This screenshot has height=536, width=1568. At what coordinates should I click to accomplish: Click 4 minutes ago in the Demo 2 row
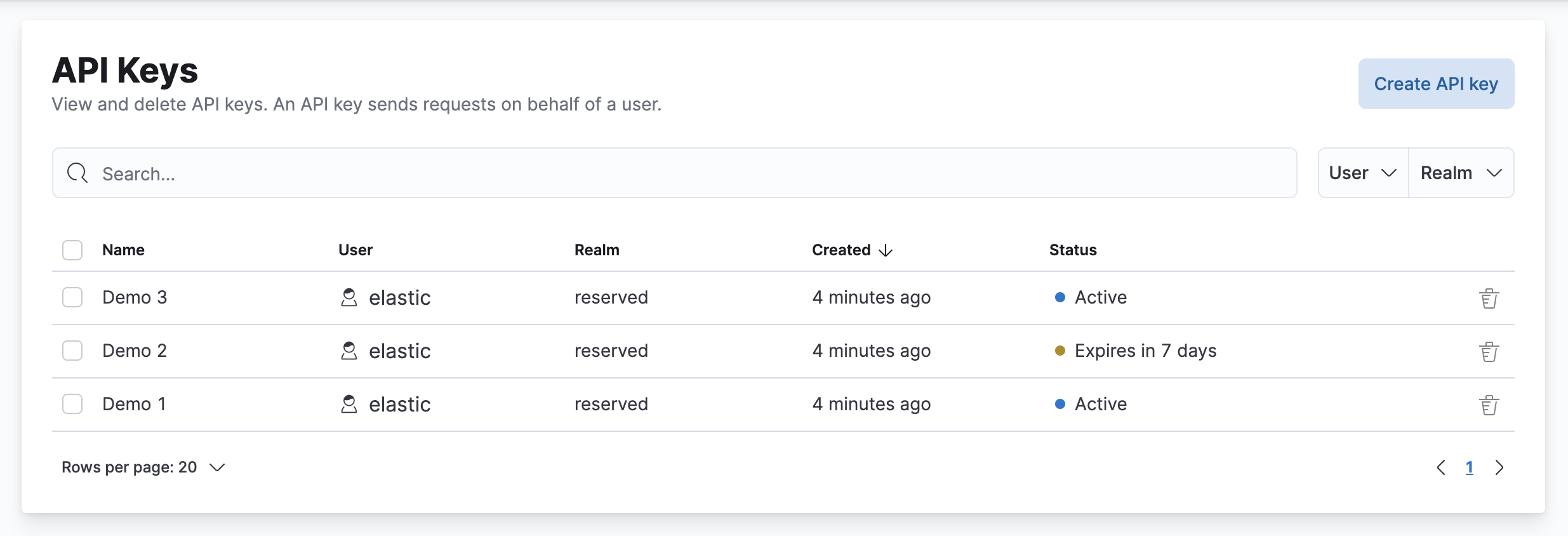(872, 351)
